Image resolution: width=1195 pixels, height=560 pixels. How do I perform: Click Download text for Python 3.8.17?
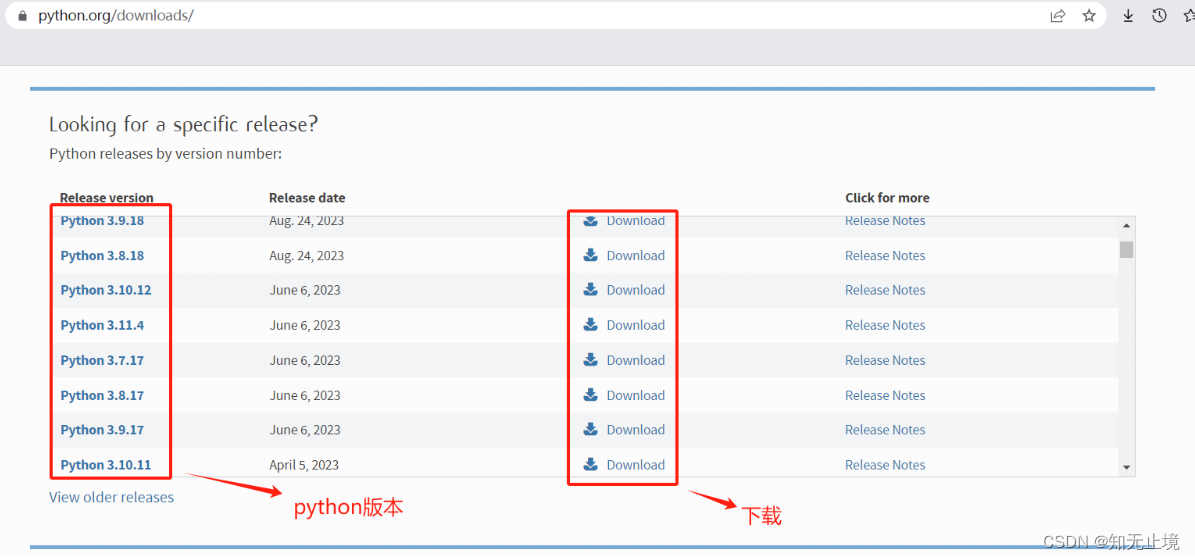(x=636, y=395)
